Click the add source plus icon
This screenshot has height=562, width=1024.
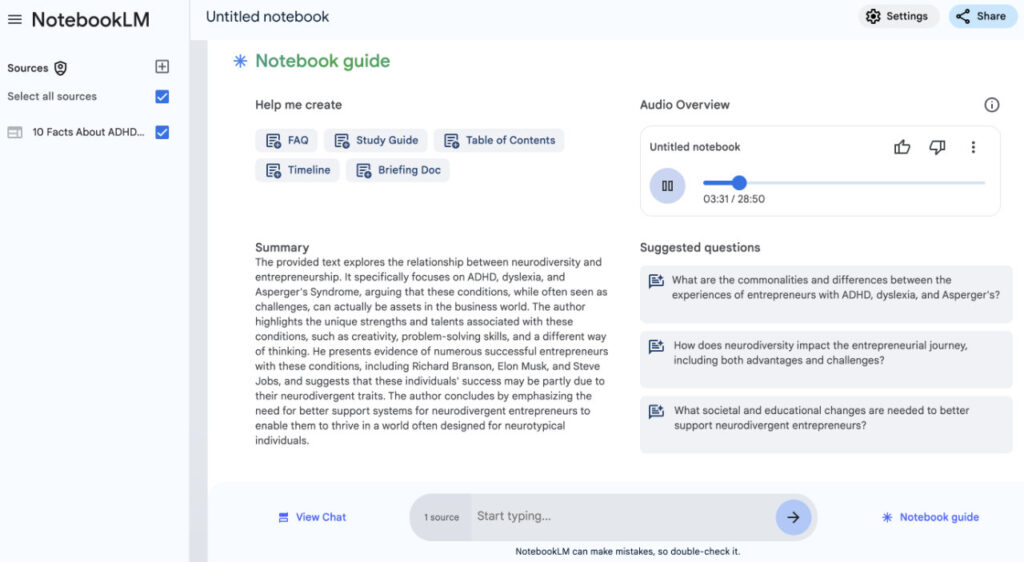coord(162,67)
